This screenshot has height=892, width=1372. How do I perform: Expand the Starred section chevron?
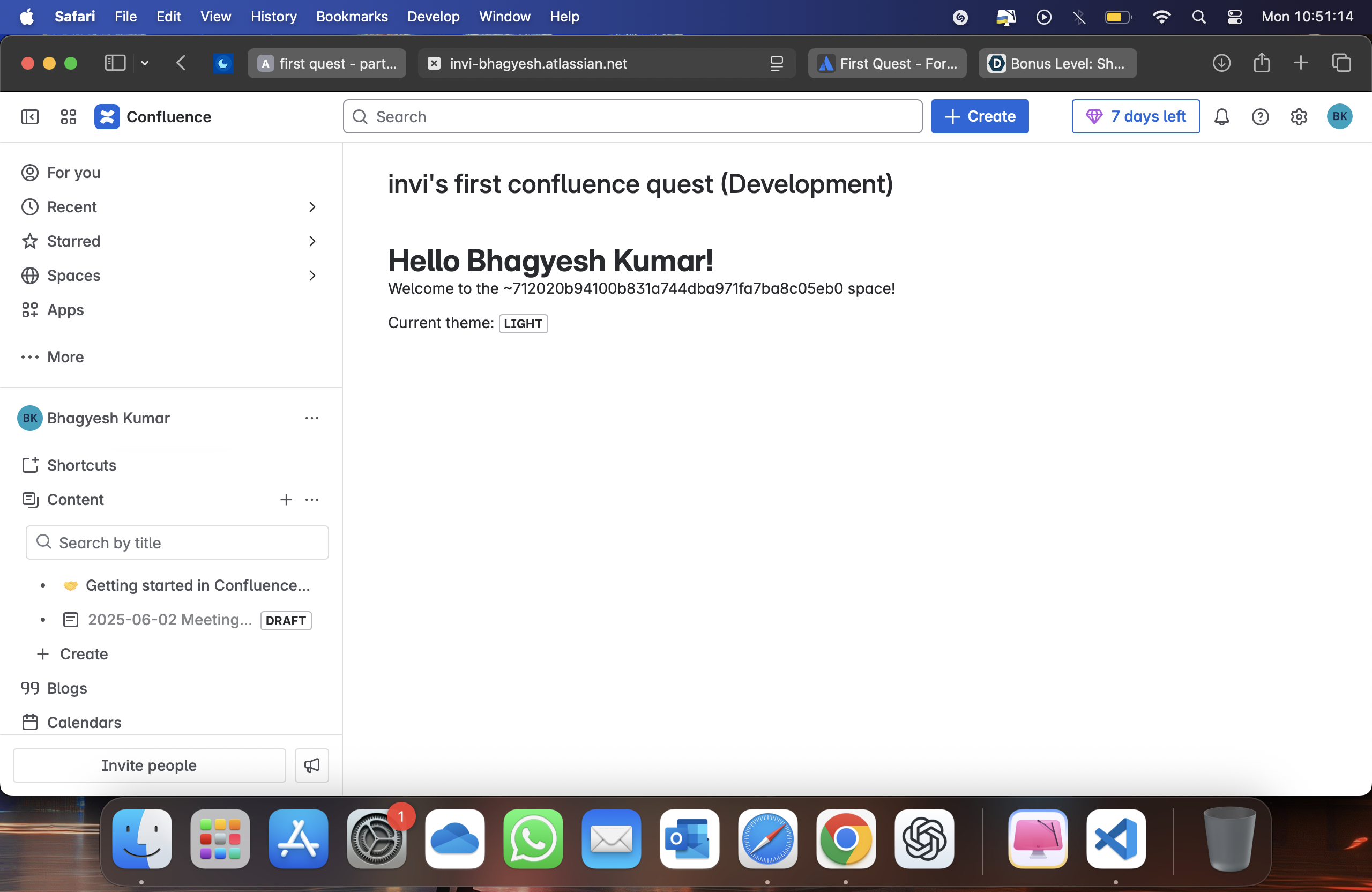point(312,241)
